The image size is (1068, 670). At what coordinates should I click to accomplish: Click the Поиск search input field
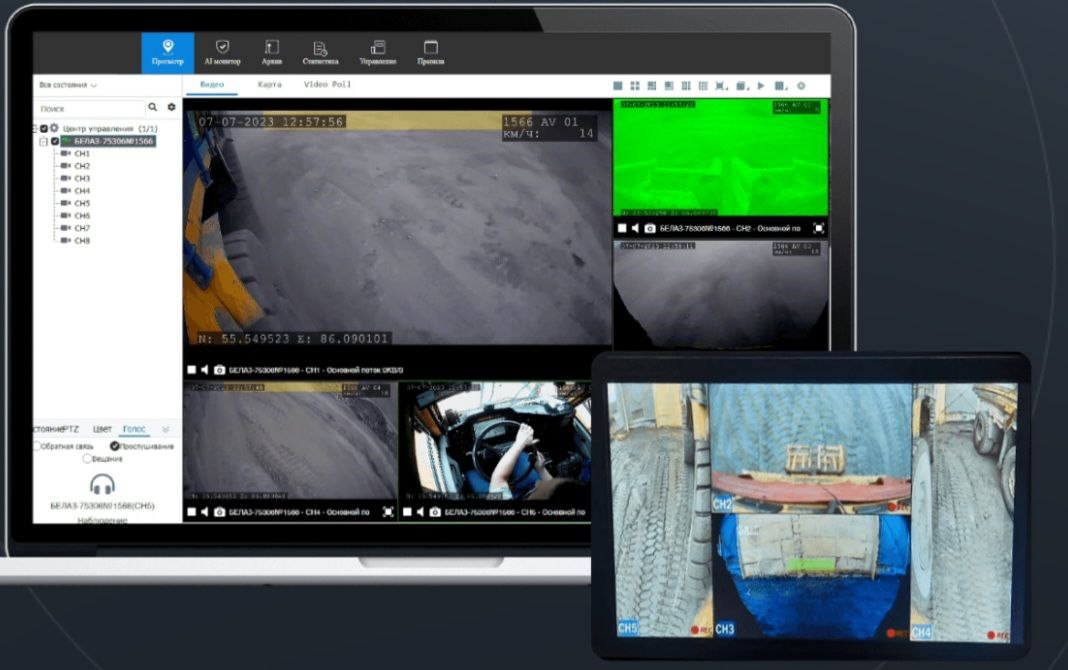coord(90,108)
